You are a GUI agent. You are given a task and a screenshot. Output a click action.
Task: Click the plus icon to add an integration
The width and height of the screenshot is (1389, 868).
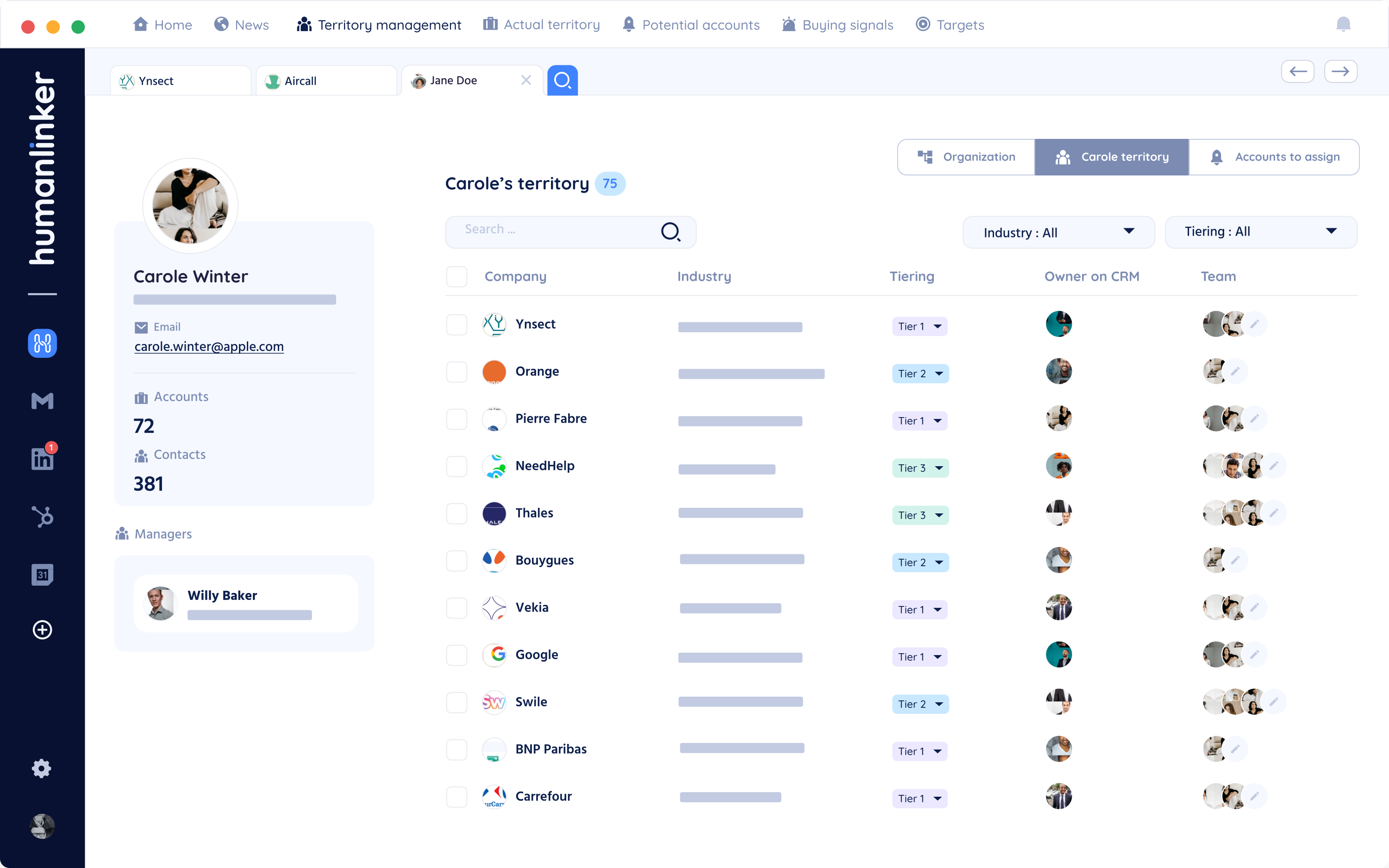42,630
